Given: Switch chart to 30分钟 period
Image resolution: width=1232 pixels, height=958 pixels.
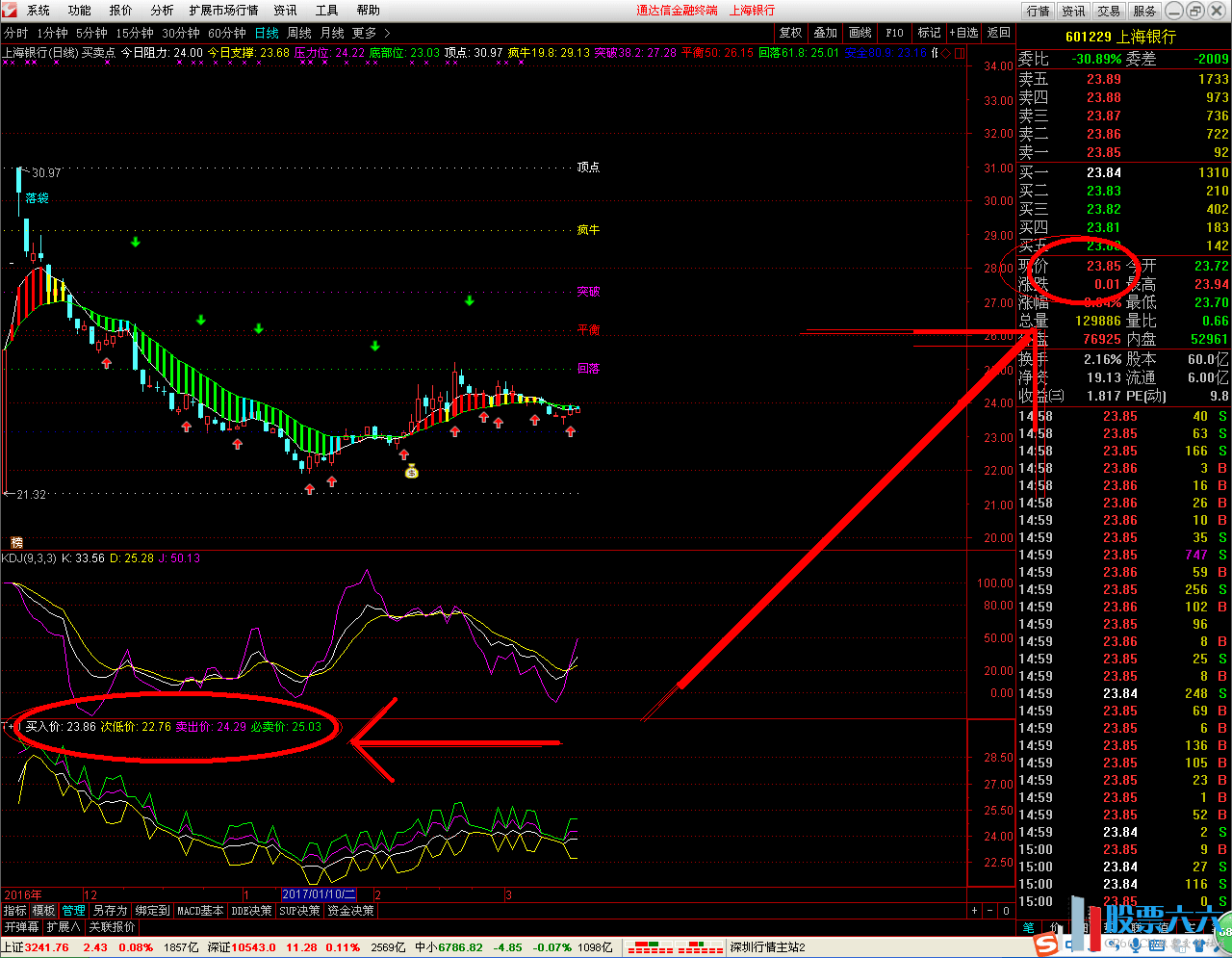Looking at the screenshot, I should click(181, 33).
